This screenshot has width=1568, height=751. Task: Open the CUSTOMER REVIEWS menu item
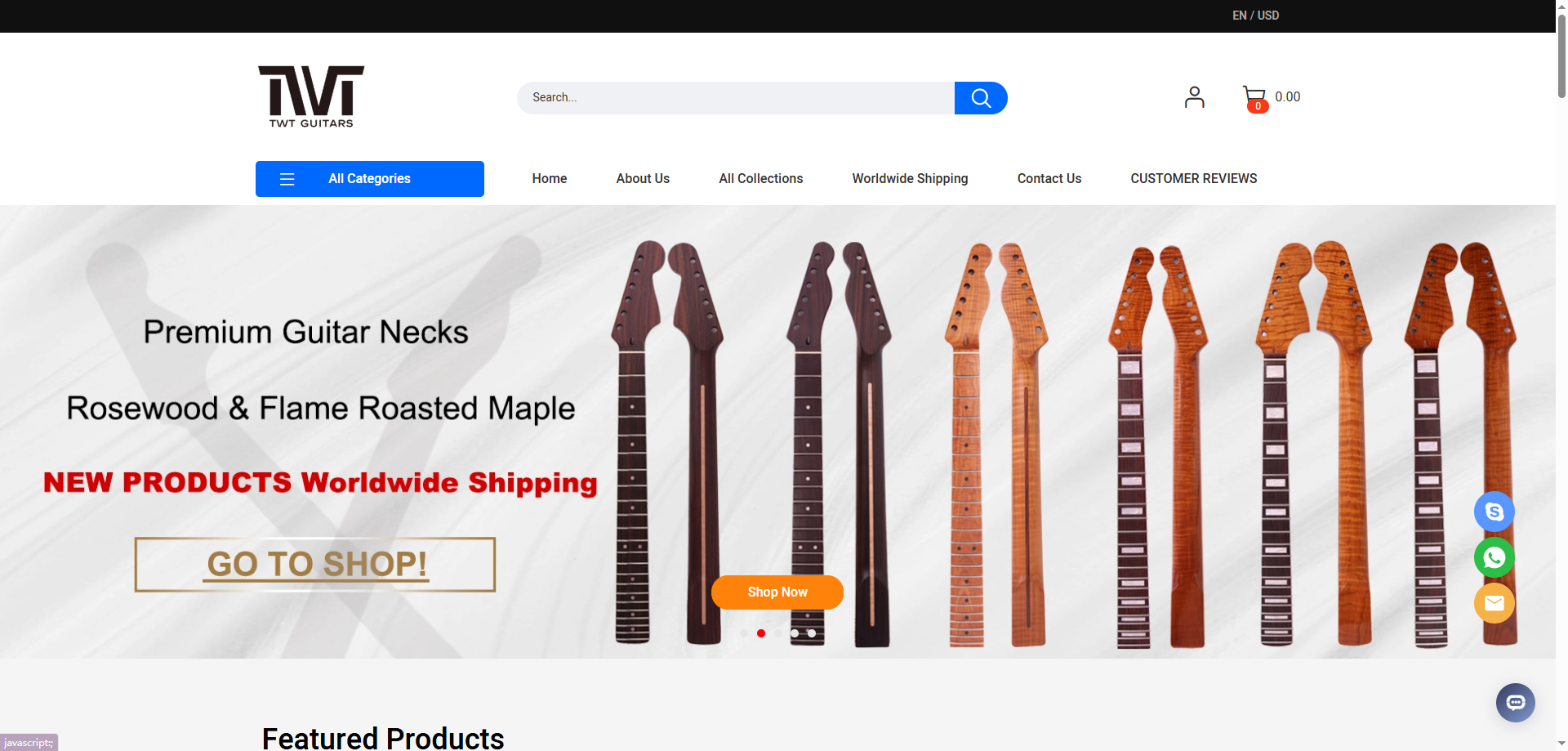point(1193,178)
